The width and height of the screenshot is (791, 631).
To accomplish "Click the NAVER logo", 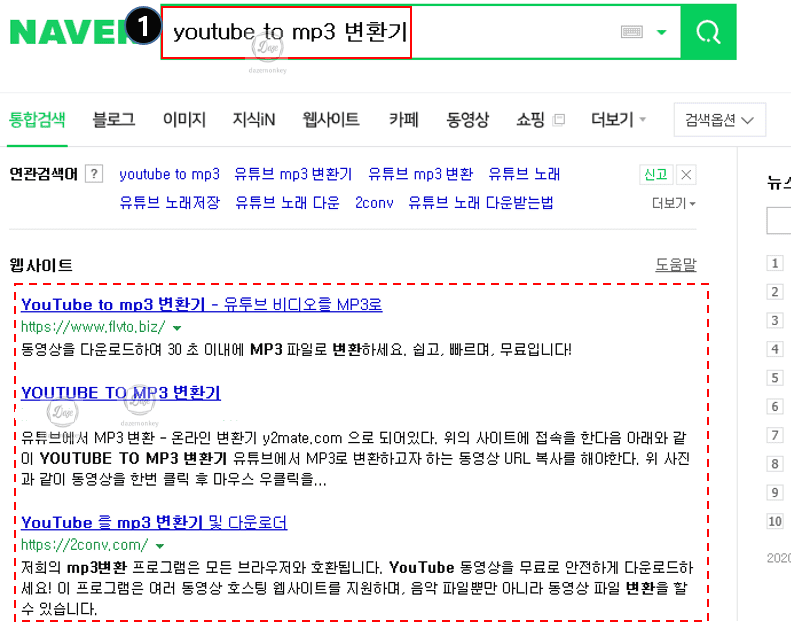I will (68, 32).
